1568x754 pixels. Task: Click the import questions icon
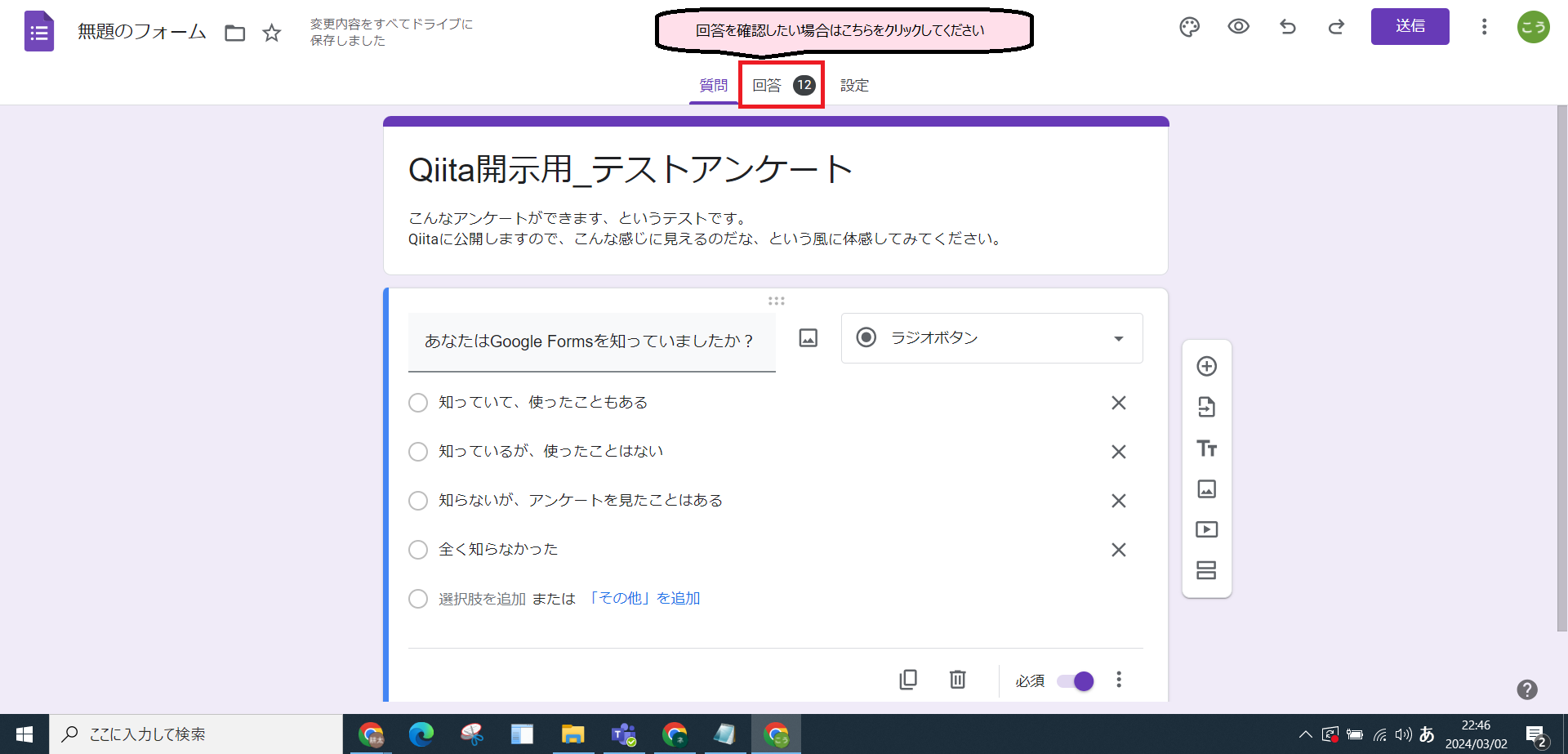coord(1206,407)
